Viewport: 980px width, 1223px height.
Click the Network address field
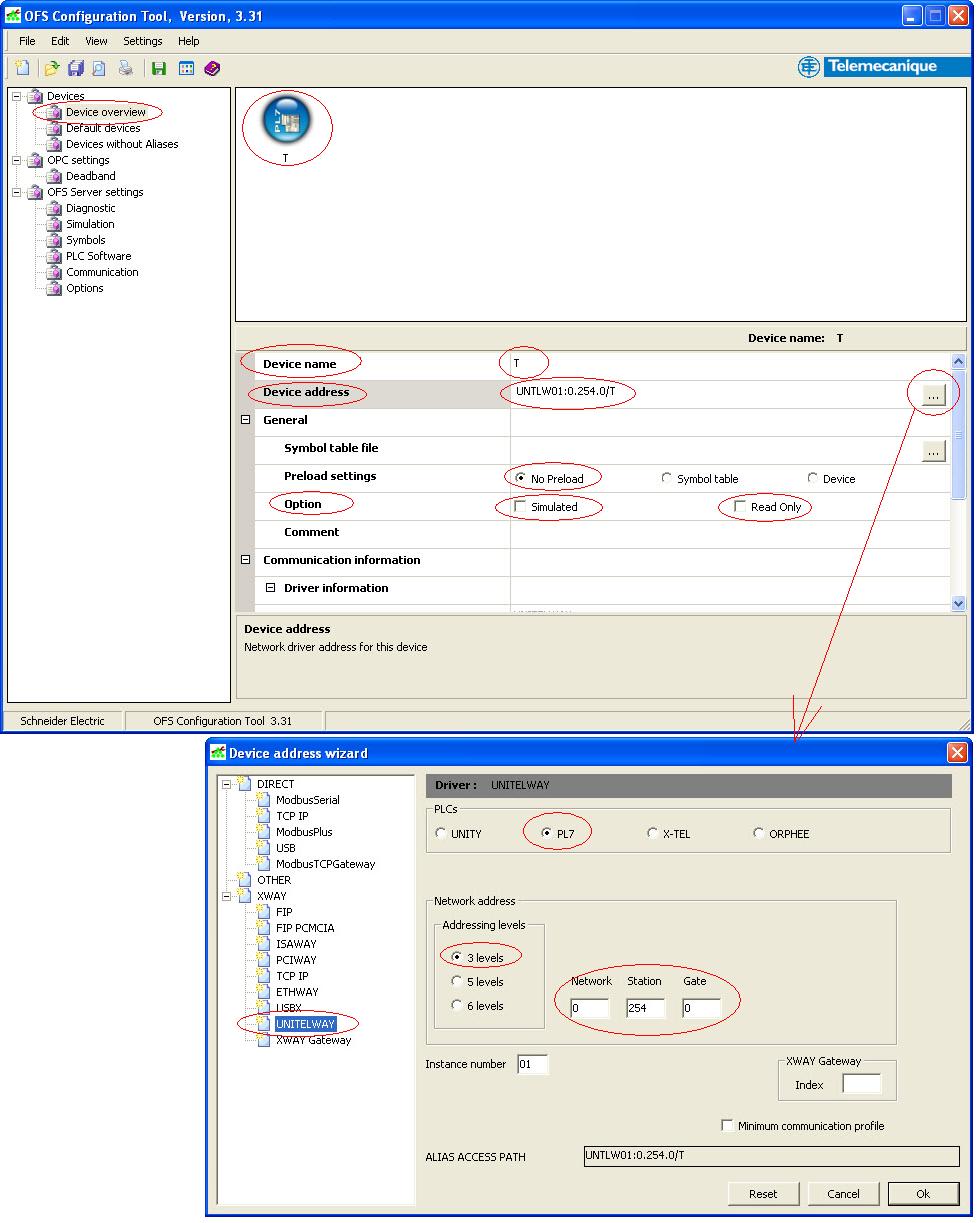click(x=589, y=1008)
